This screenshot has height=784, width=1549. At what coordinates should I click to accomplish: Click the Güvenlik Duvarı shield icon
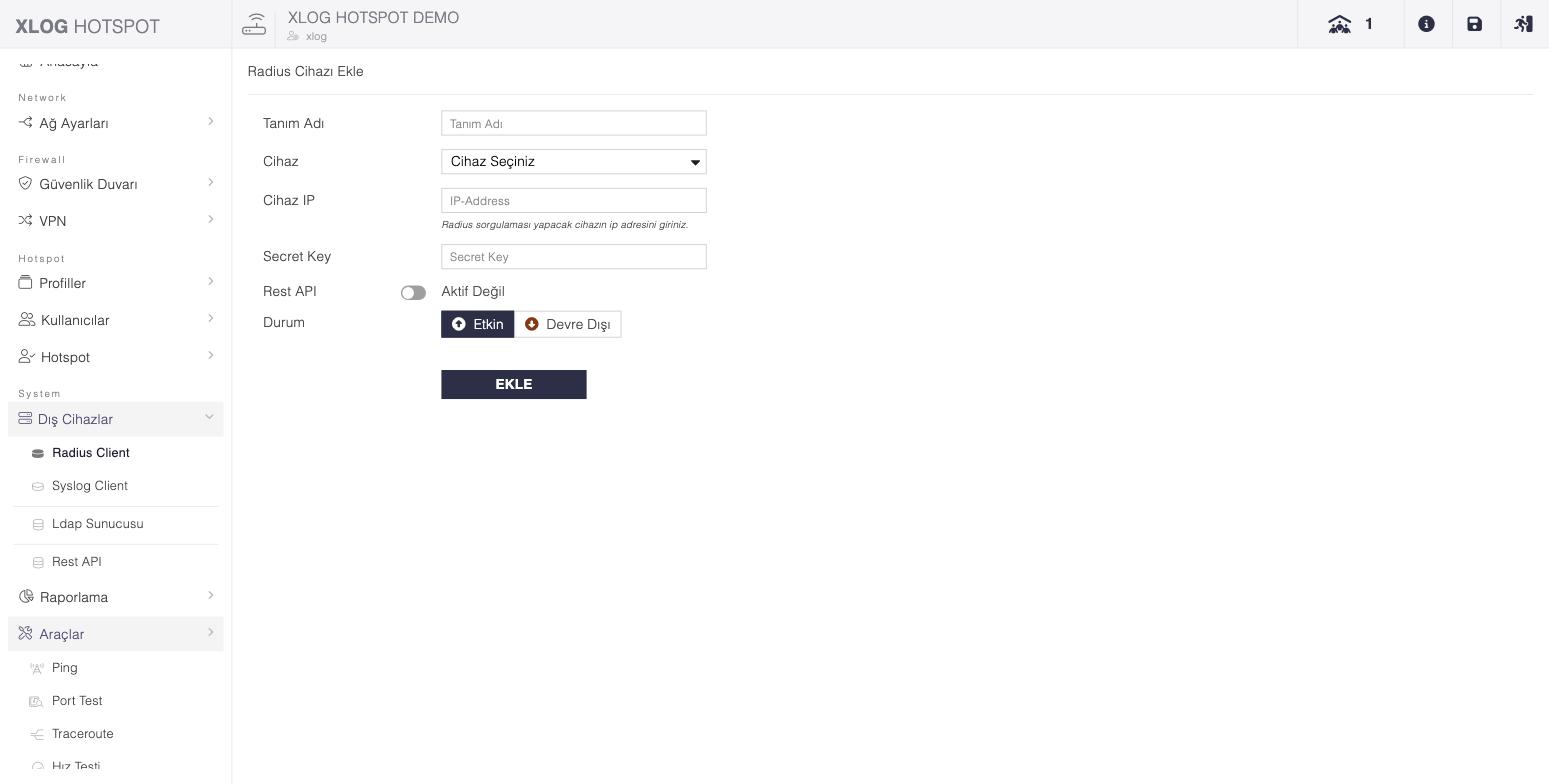point(26,183)
